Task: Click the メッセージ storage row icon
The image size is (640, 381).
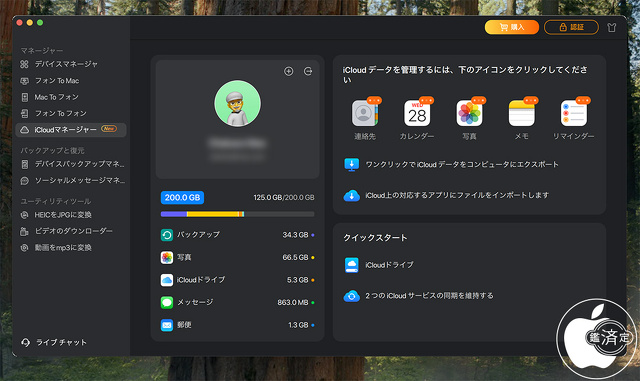Action: [x=167, y=303]
